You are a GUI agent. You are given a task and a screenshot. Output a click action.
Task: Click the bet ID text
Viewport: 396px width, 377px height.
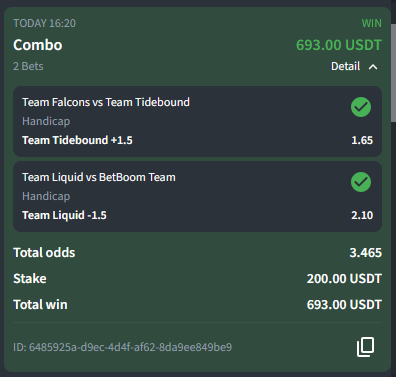coord(122,347)
